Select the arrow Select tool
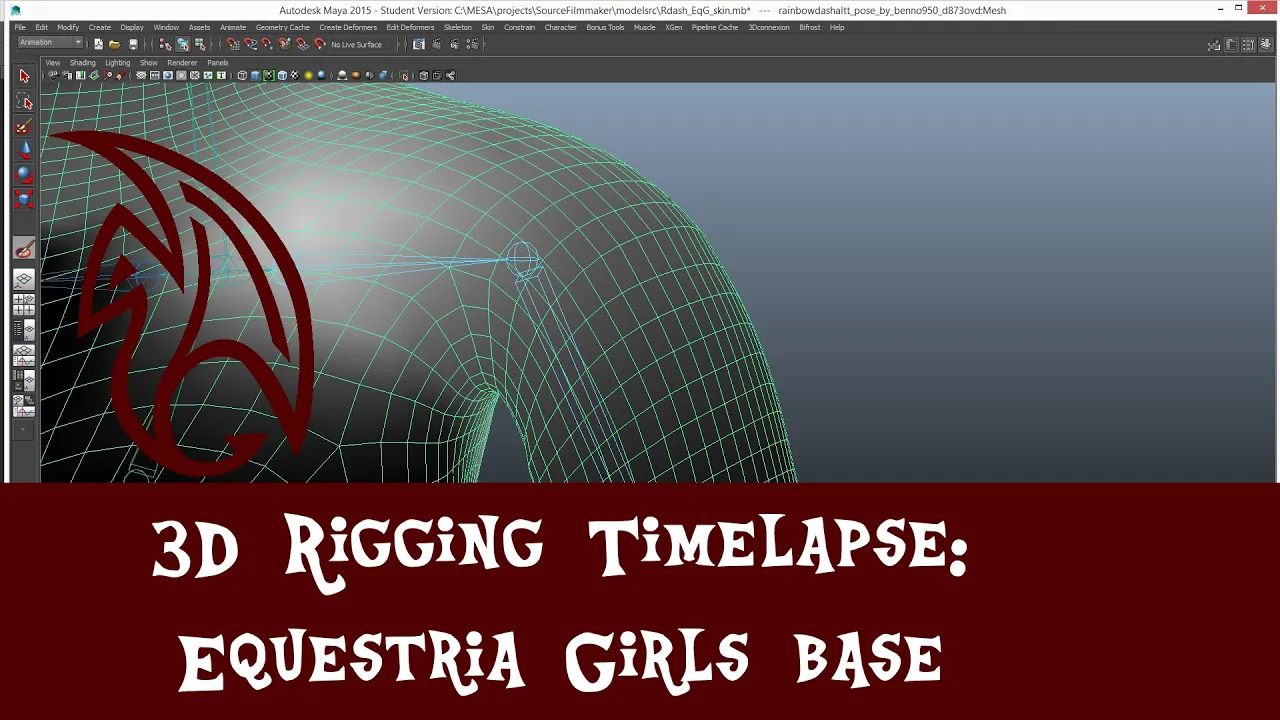Screen dimensions: 1280x720 24,76
